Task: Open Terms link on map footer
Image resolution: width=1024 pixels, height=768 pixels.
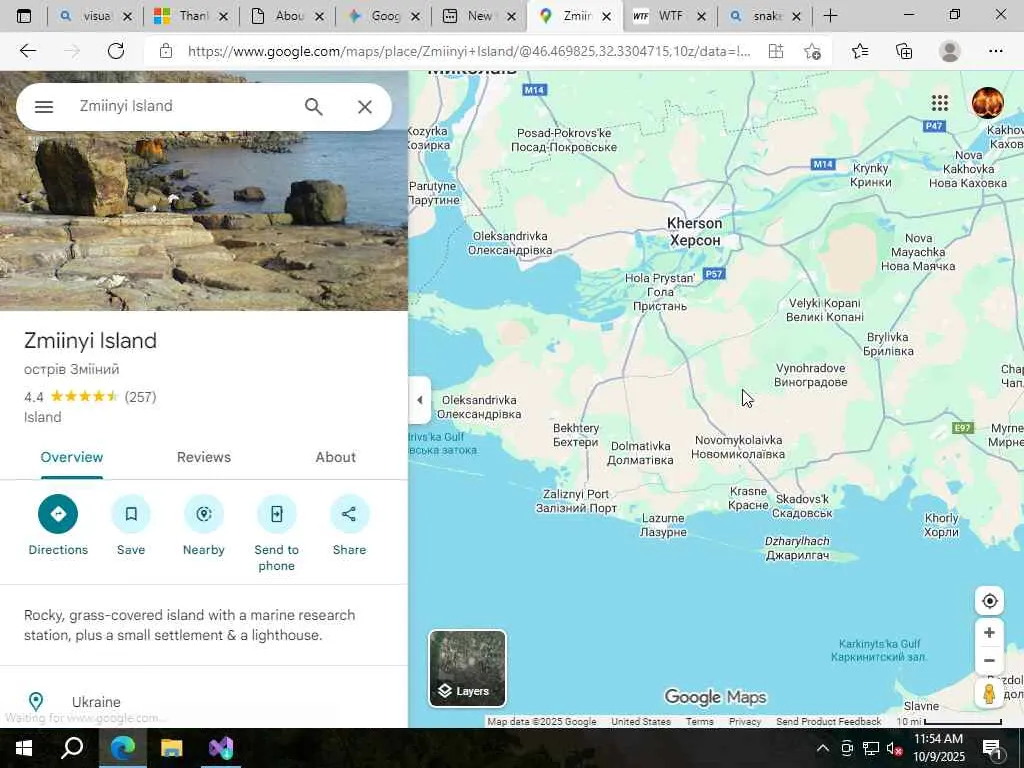Action: pyautogui.click(x=699, y=722)
